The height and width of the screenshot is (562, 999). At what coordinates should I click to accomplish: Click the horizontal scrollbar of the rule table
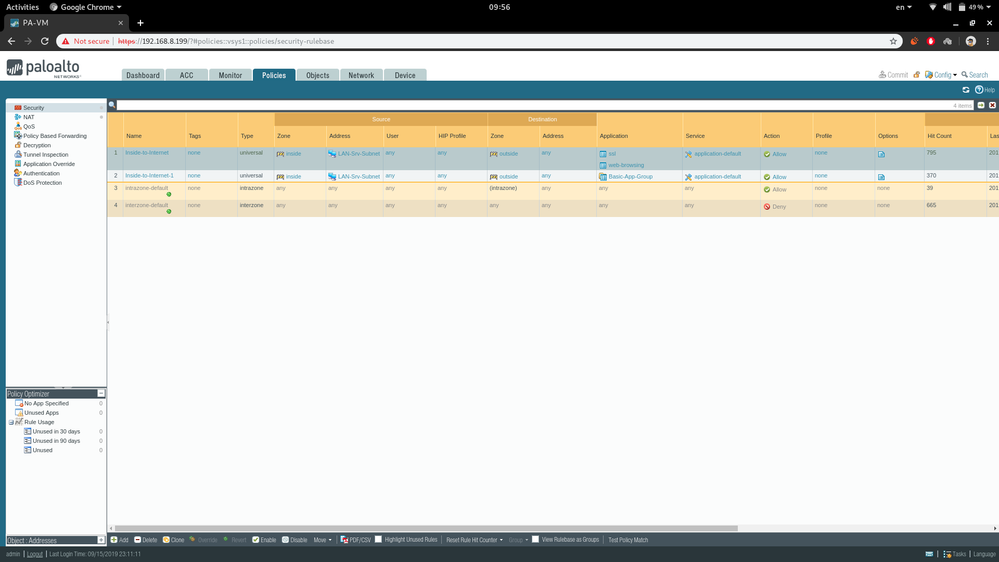pos(426,528)
